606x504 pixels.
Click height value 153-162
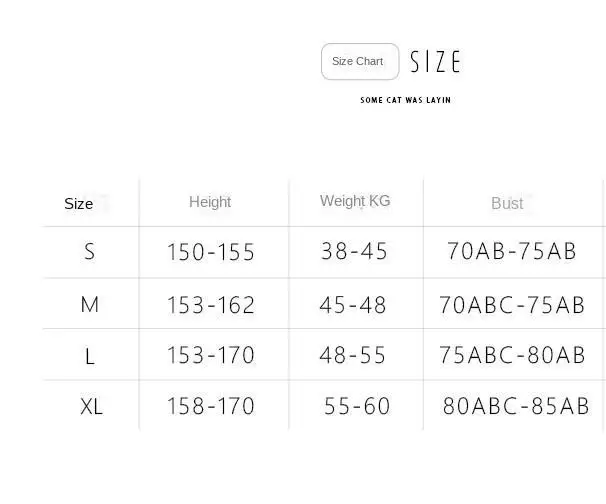pyautogui.click(x=211, y=305)
